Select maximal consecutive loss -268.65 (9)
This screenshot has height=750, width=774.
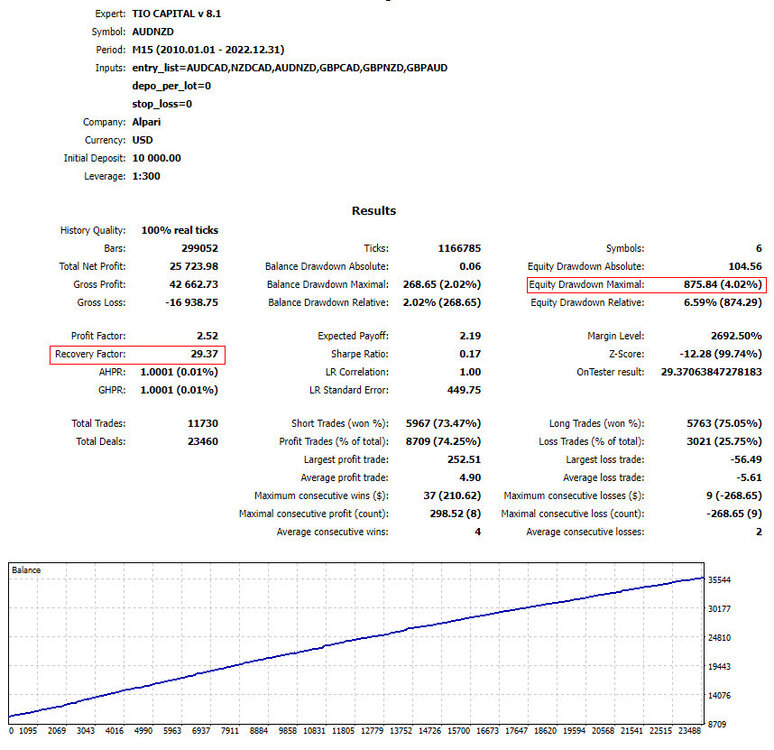click(734, 514)
